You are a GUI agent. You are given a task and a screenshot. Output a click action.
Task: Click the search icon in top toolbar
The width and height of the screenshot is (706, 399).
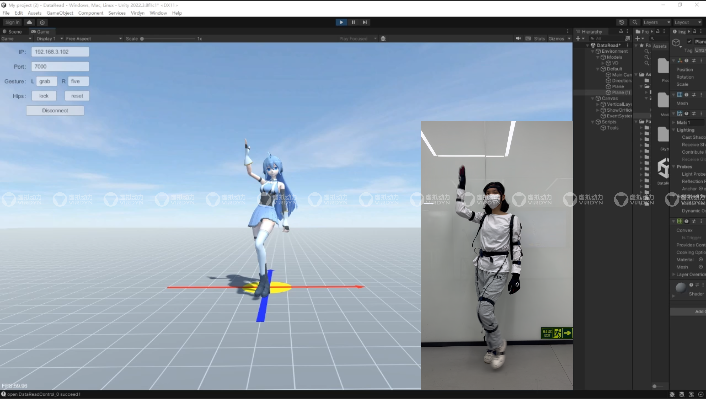point(634,22)
